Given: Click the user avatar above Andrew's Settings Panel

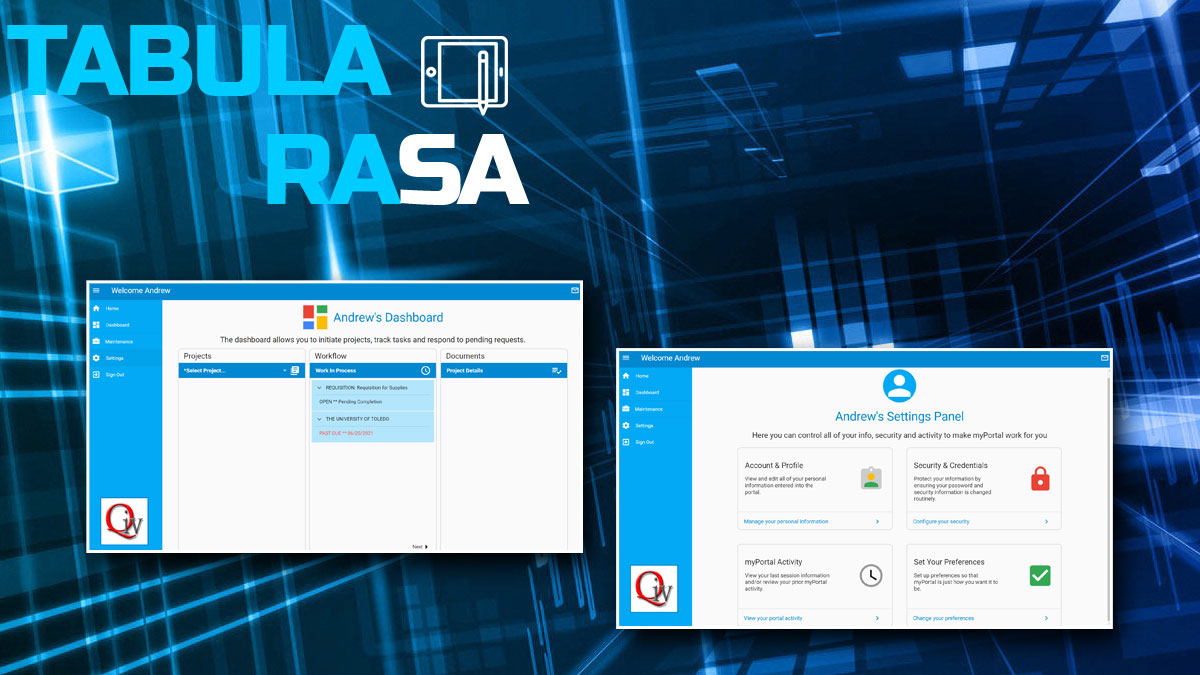Looking at the screenshot, I should [900, 386].
